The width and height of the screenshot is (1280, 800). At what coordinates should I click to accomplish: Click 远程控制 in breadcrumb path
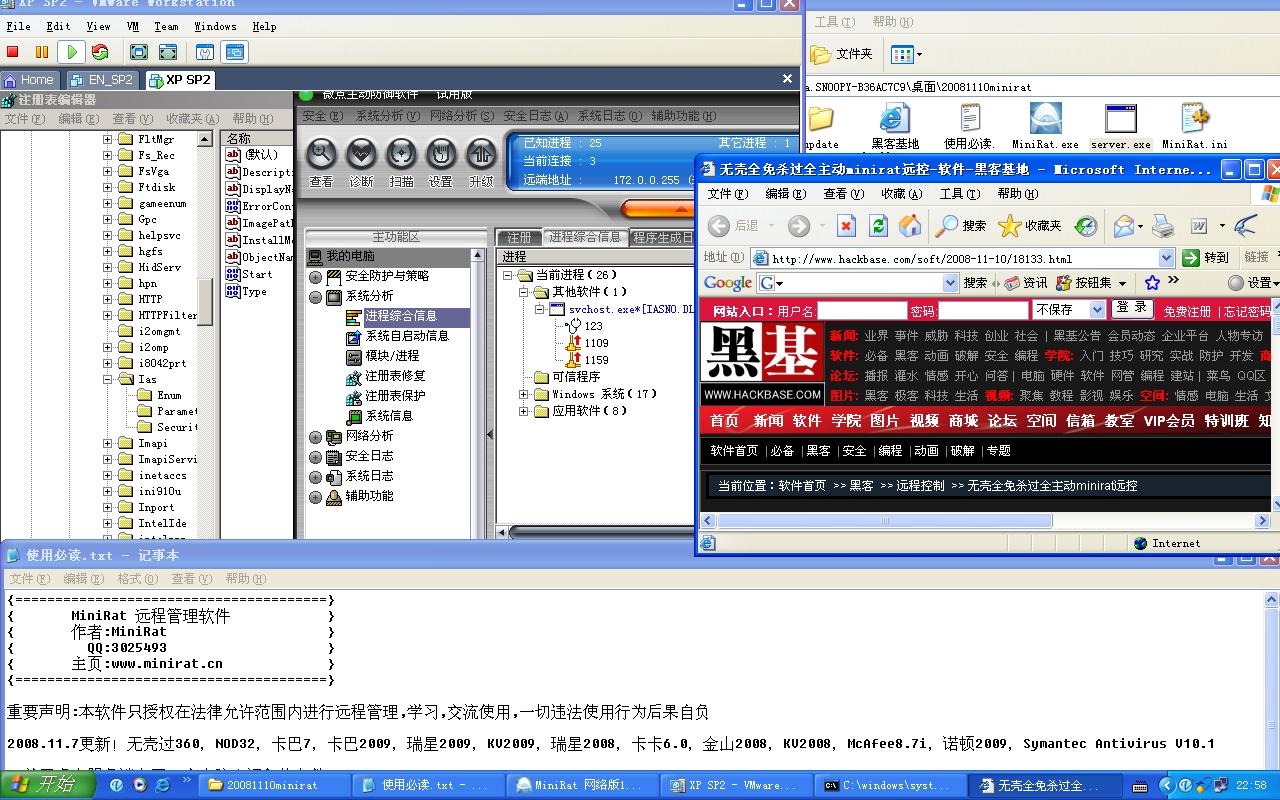pyautogui.click(x=920, y=486)
